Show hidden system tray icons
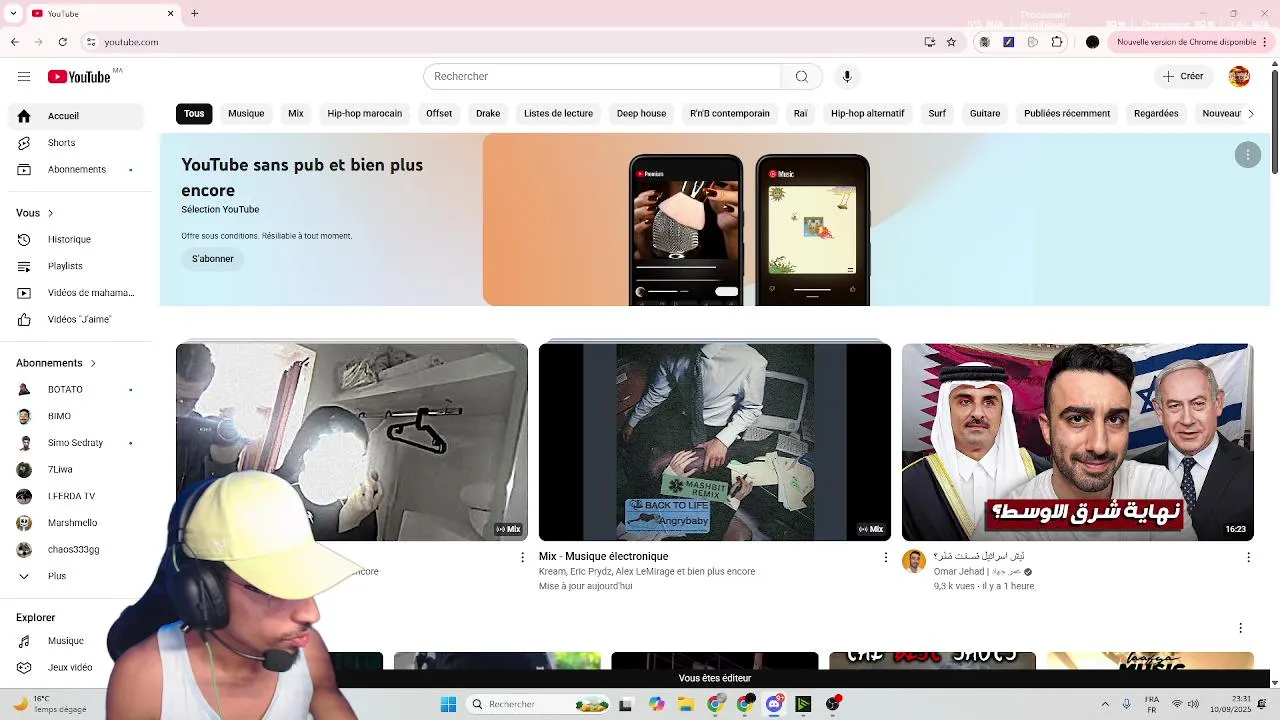 coord(1105,704)
